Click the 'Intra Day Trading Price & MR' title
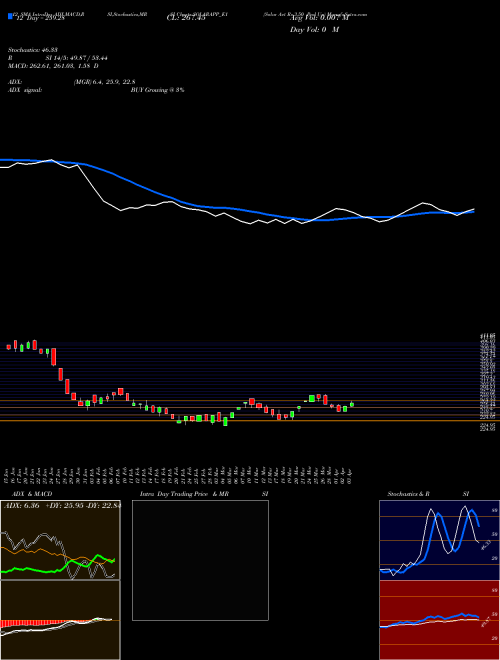The width and height of the screenshot is (500, 660). (x=184, y=494)
